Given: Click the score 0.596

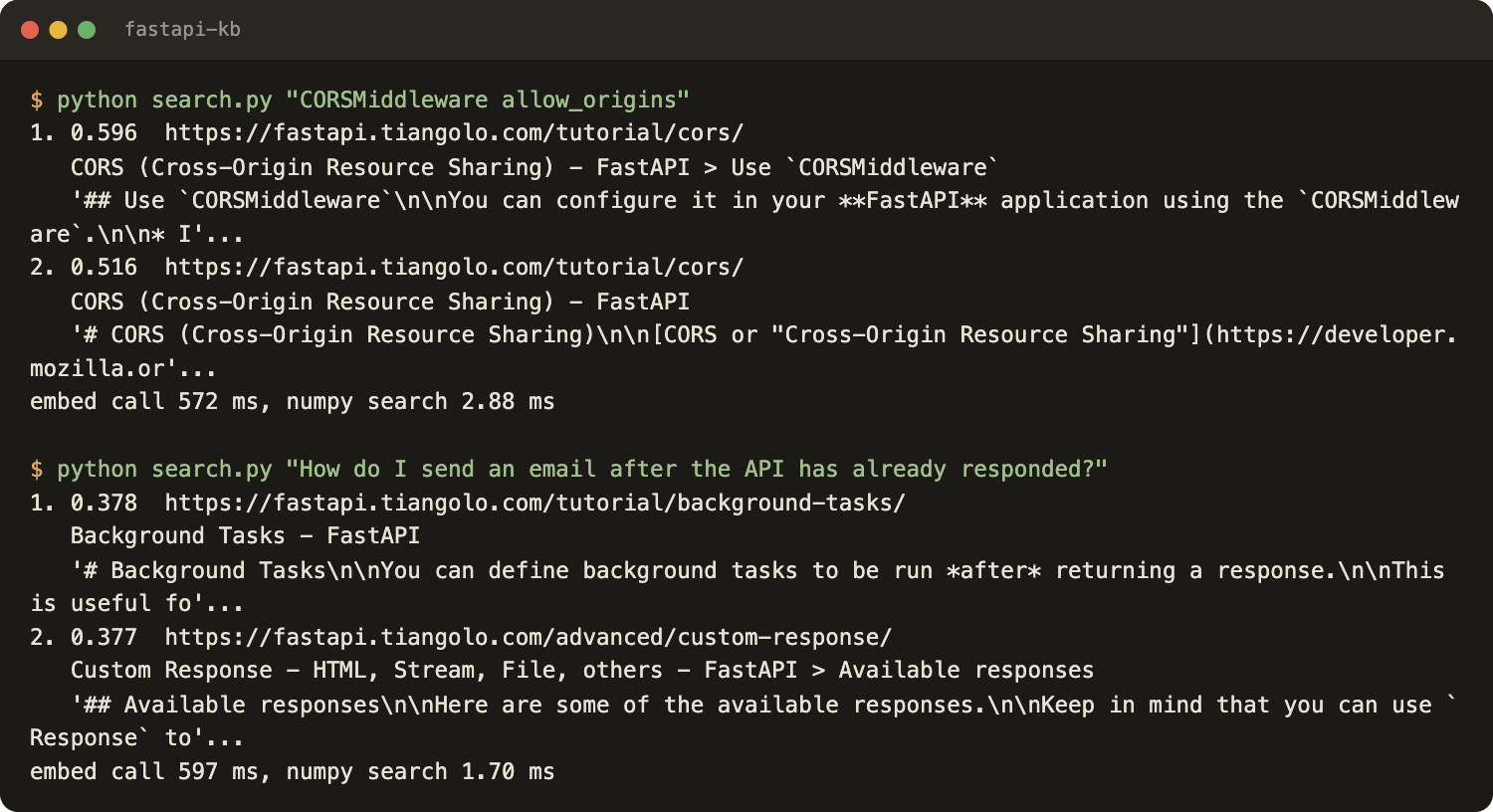Looking at the screenshot, I should tap(104, 133).
